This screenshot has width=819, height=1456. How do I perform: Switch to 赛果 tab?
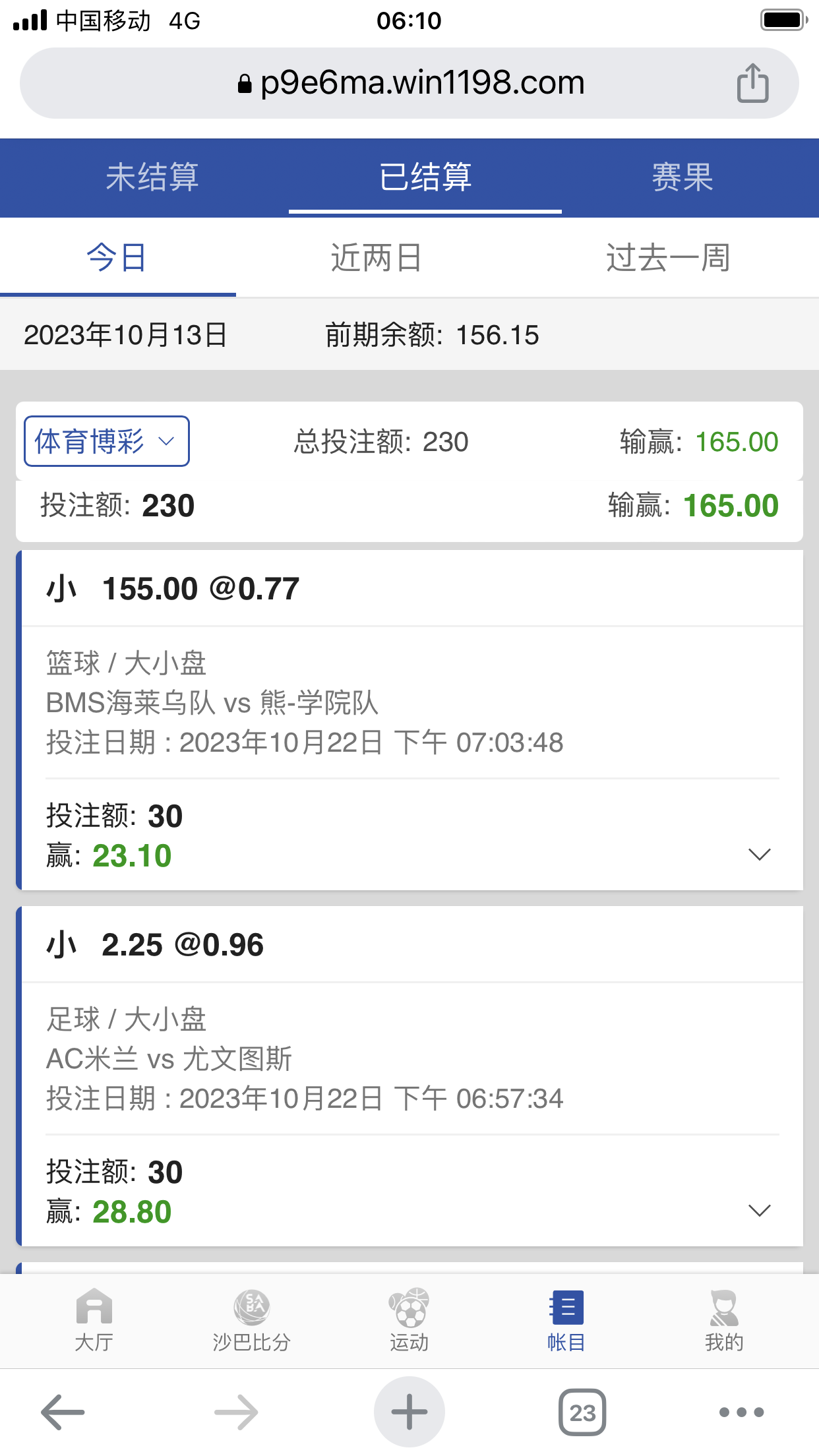point(682,177)
